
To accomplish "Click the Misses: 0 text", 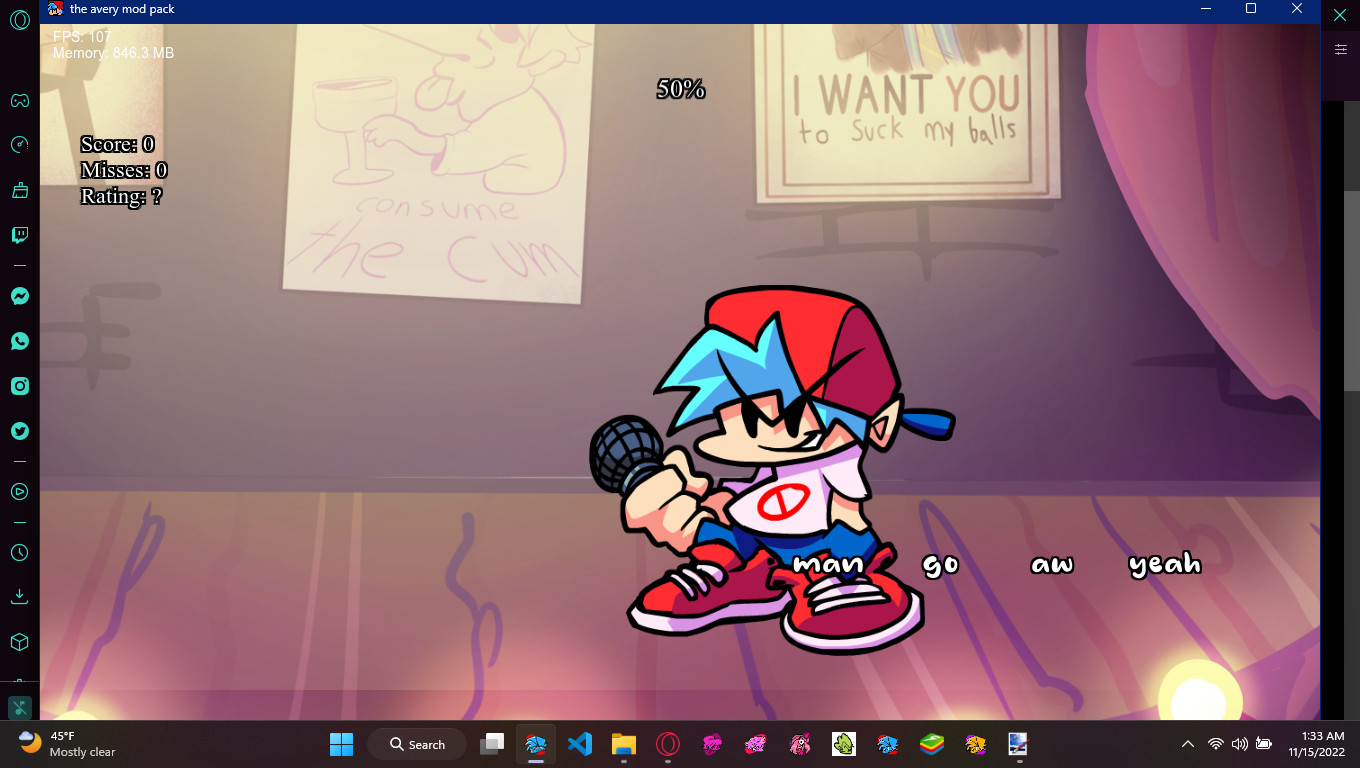I will point(124,170).
